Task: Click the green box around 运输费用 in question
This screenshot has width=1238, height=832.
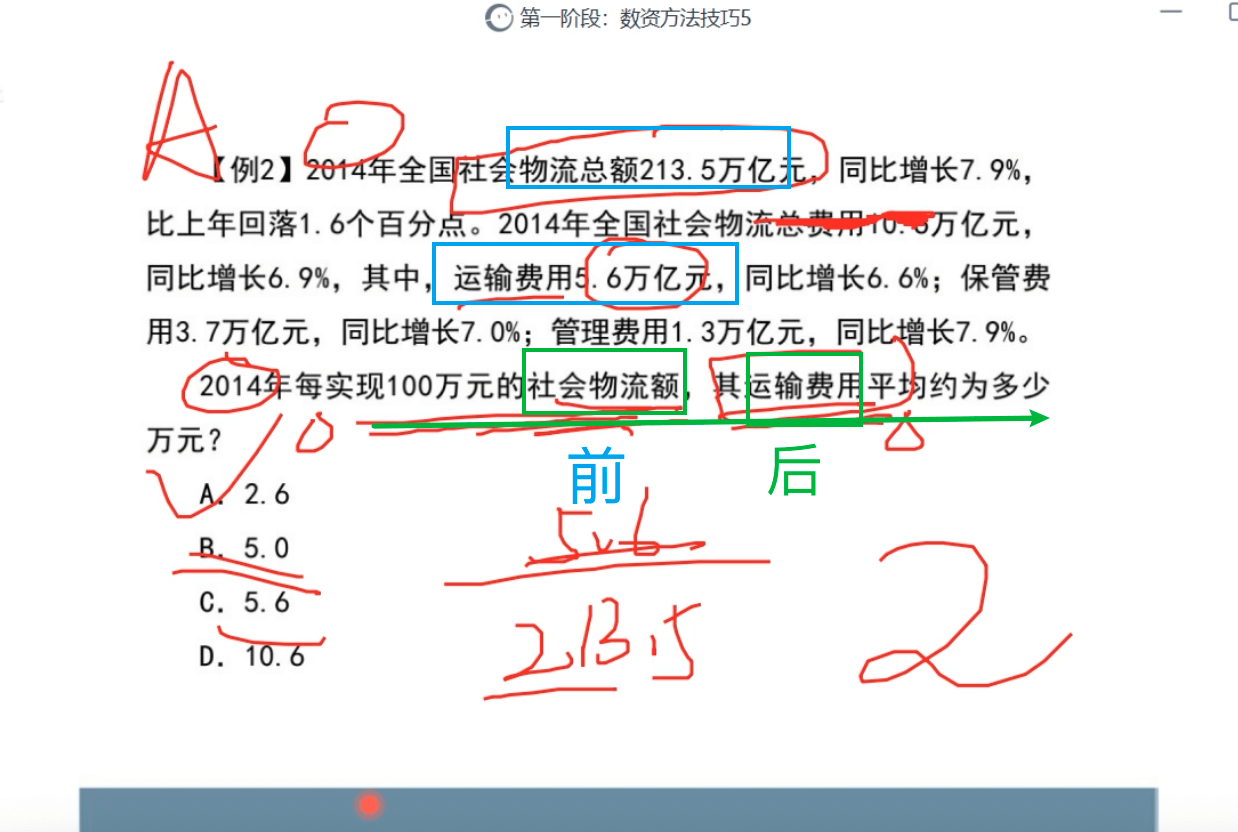Action: pos(804,389)
